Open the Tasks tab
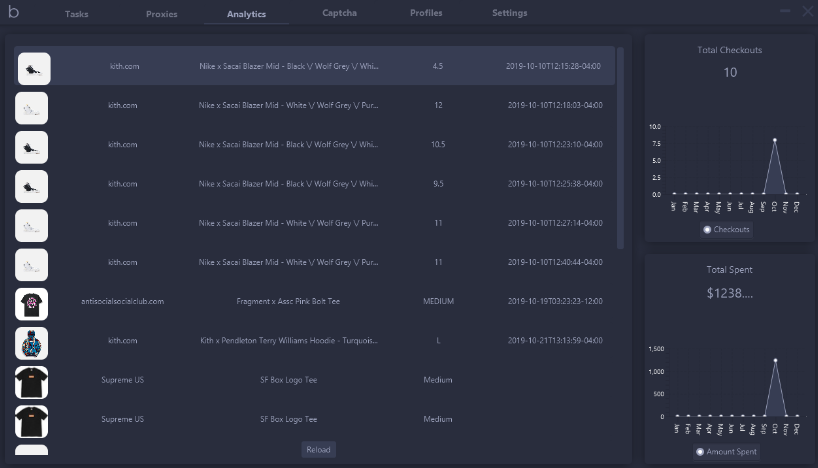The image size is (818, 468). pyautogui.click(x=77, y=14)
